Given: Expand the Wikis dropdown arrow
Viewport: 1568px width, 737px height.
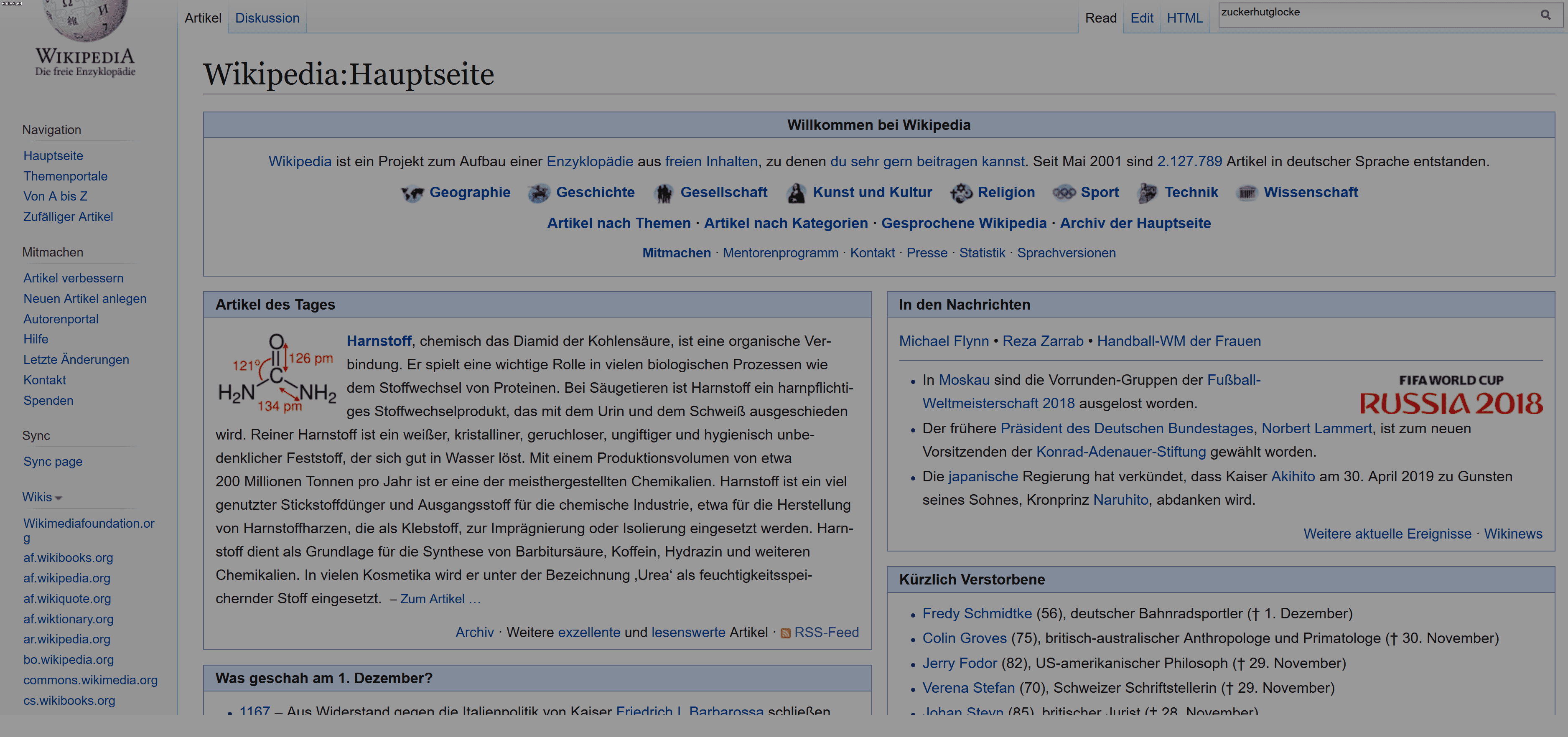Looking at the screenshot, I should [x=59, y=498].
